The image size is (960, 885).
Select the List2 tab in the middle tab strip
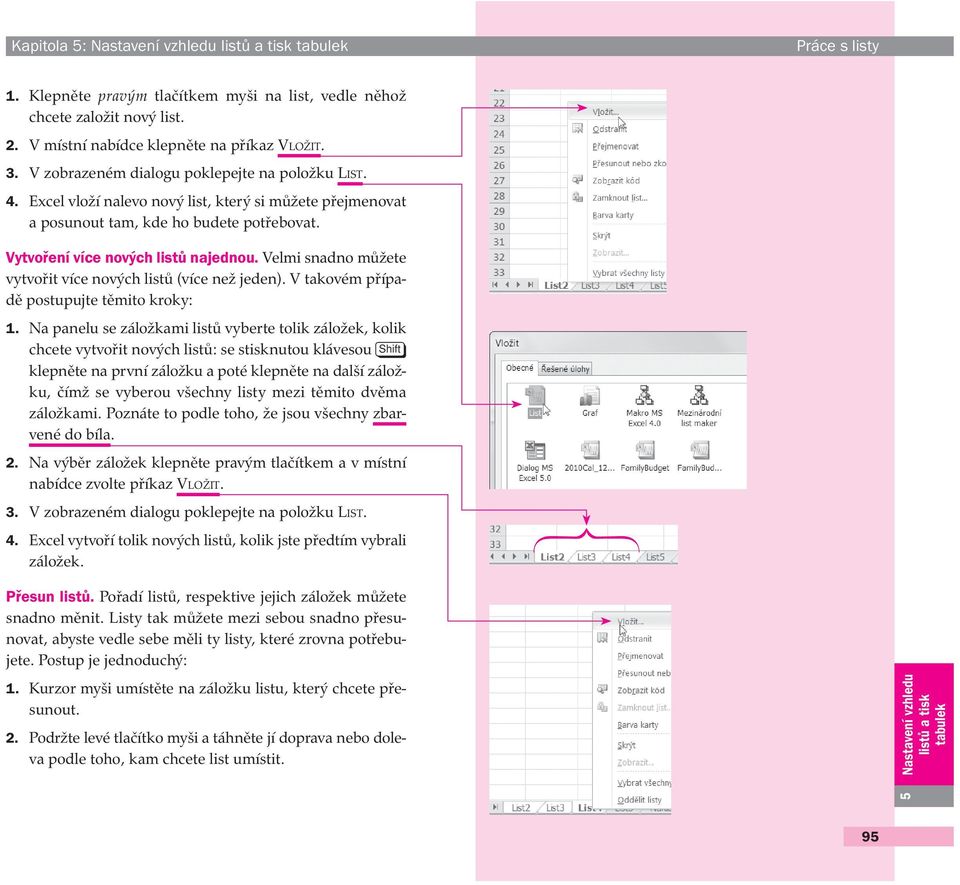552,557
